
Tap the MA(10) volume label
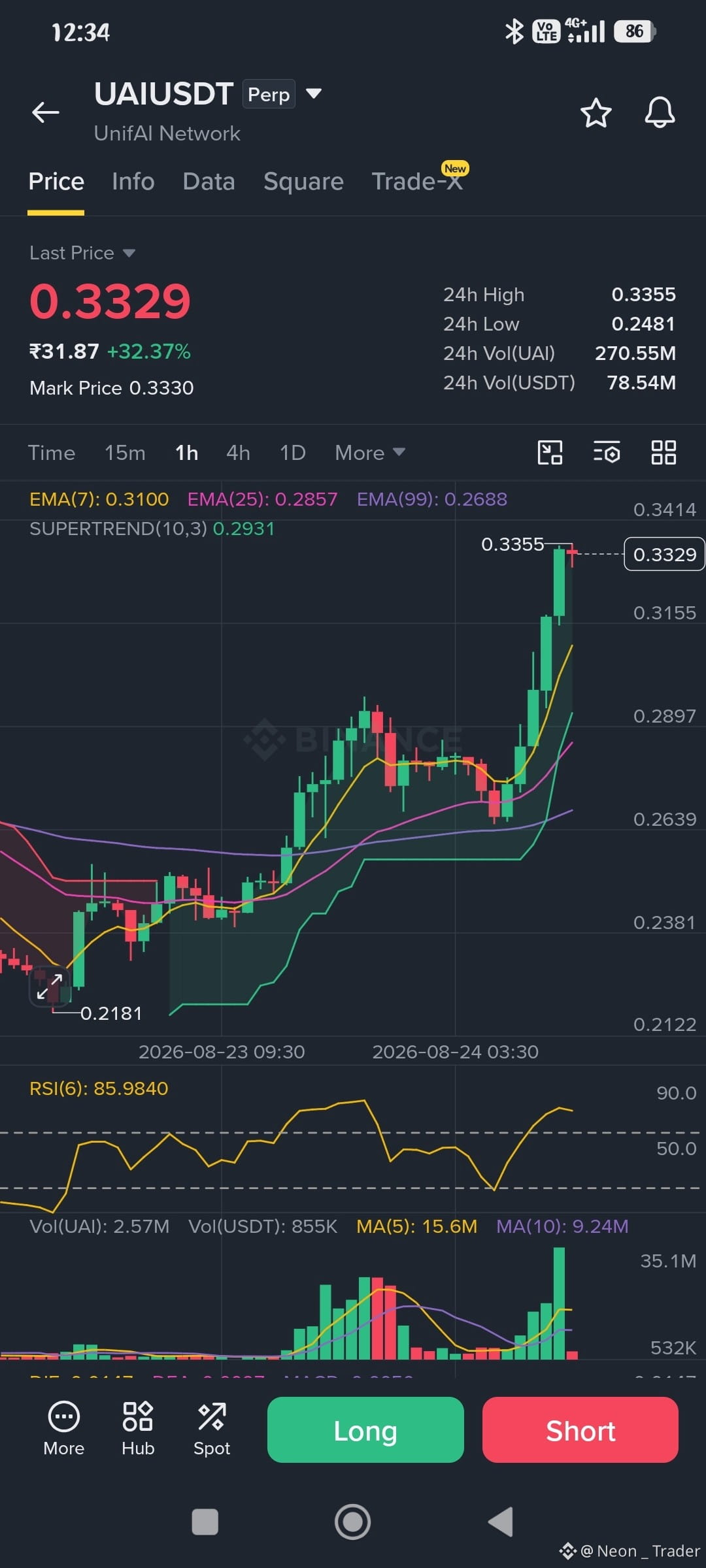click(x=562, y=1226)
